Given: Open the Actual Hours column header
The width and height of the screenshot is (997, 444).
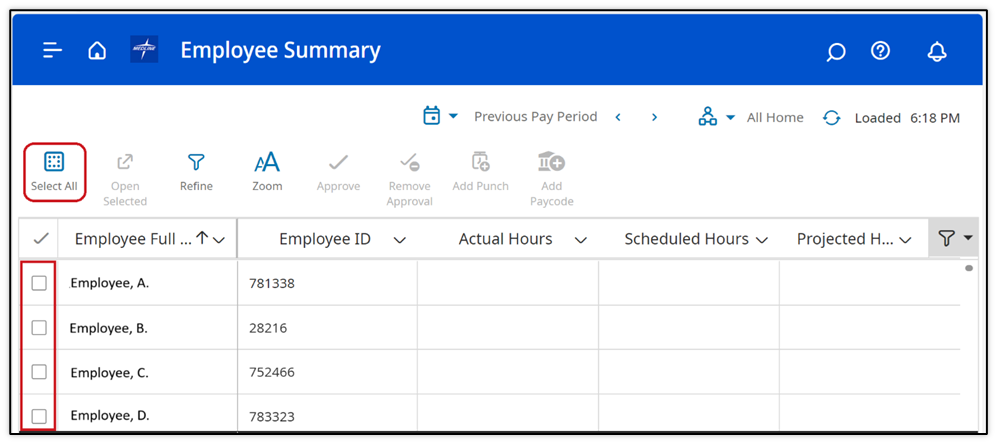Looking at the screenshot, I should coord(505,239).
